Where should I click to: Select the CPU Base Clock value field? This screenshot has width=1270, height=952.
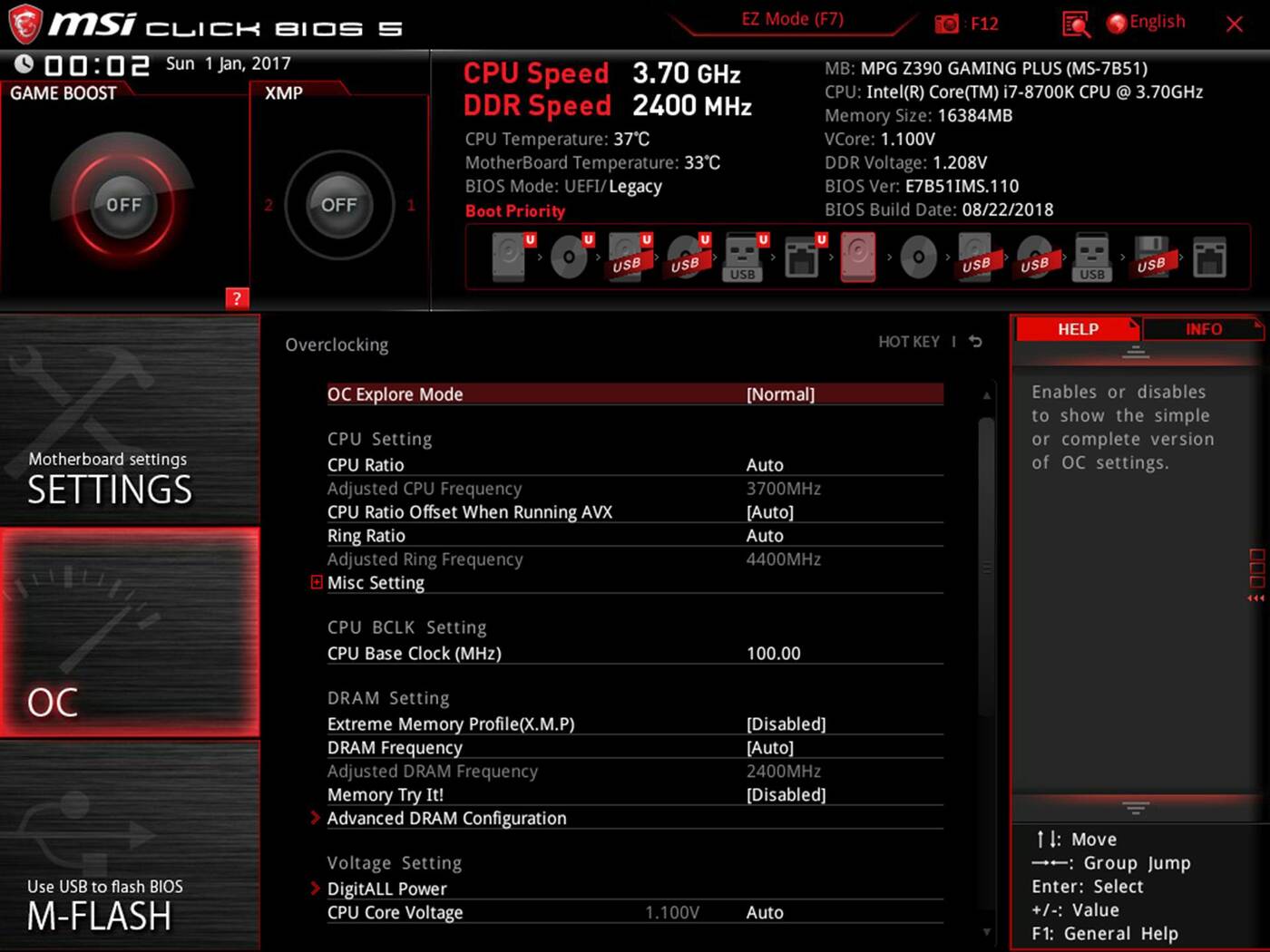[773, 654]
